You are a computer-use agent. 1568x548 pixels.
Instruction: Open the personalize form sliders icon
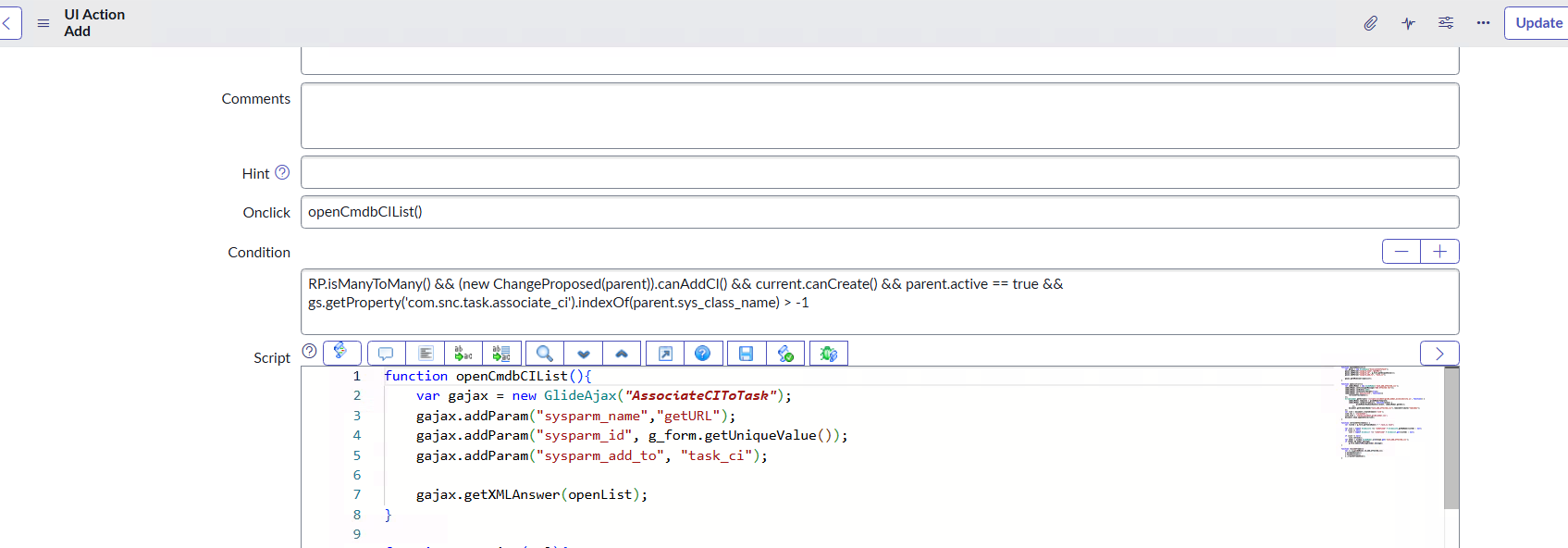pyautogui.click(x=1446, y=23)
